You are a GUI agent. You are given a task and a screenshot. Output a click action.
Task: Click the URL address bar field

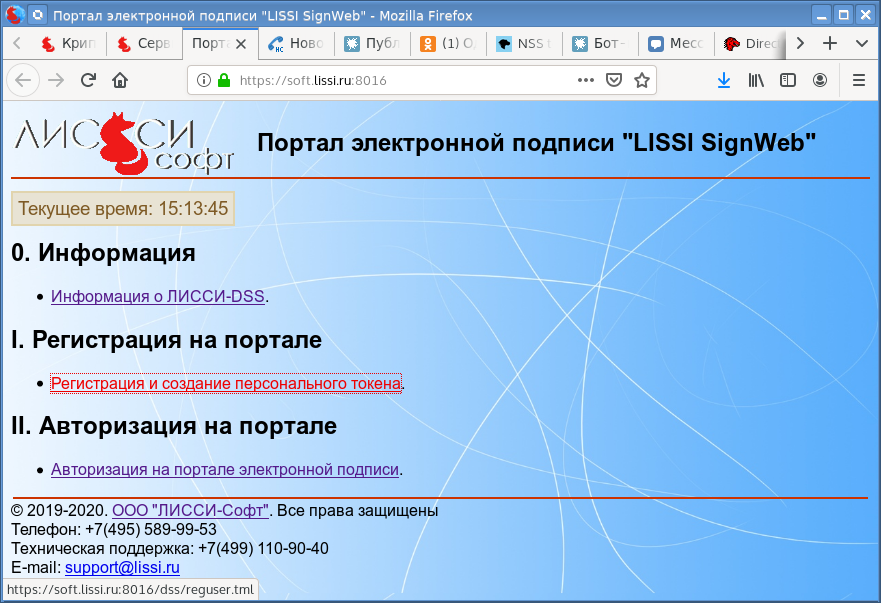coord(400,80)
